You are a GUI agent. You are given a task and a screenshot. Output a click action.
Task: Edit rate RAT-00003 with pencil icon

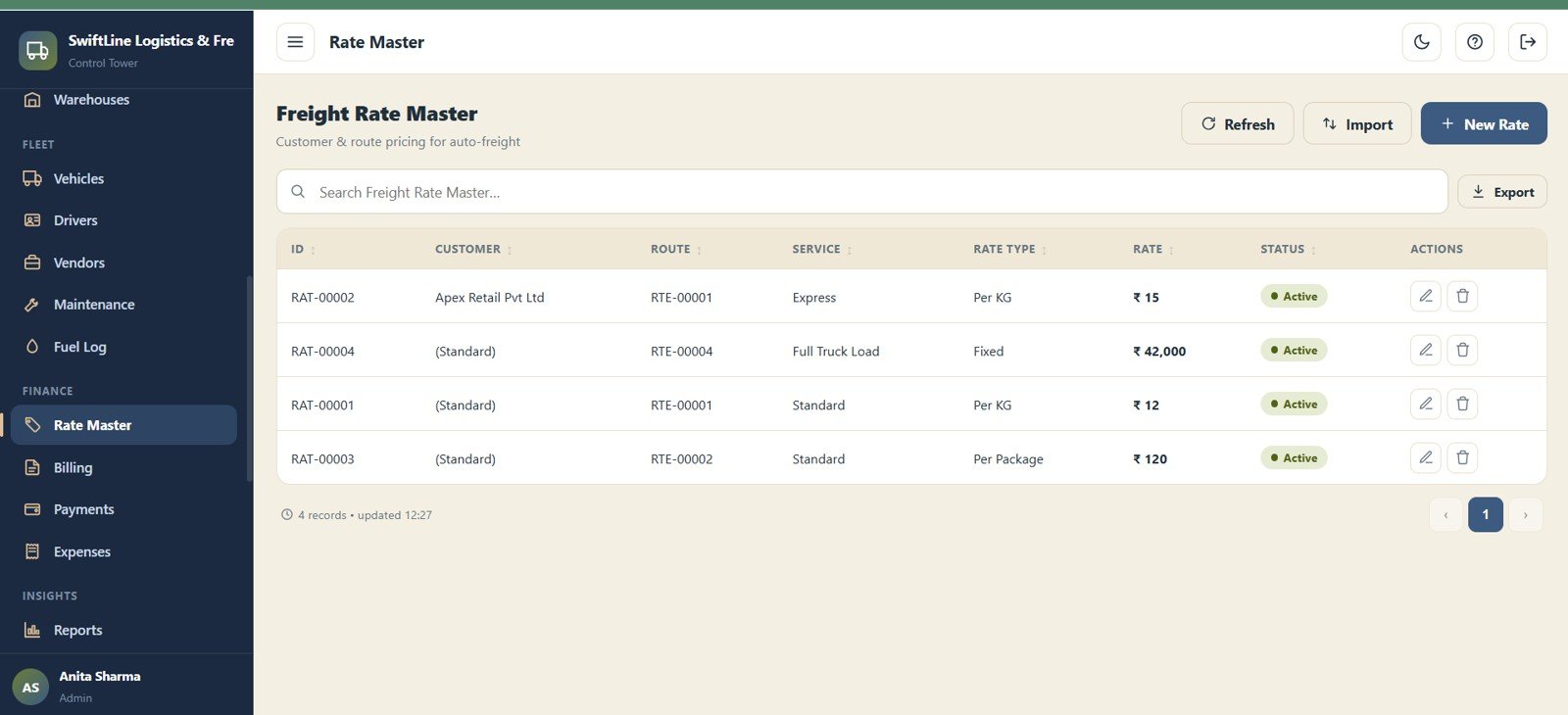tap(1426, 457)
